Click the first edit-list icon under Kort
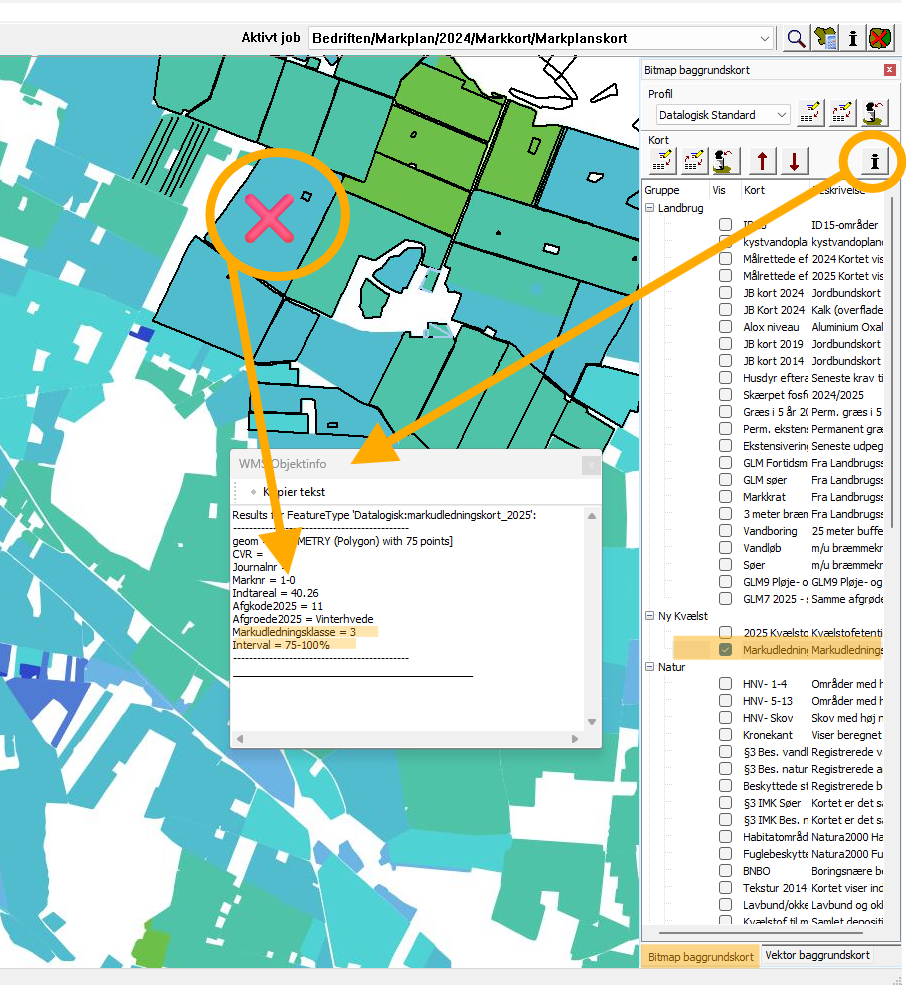Viewport: 906px width, 985px height. click(662, 160)
